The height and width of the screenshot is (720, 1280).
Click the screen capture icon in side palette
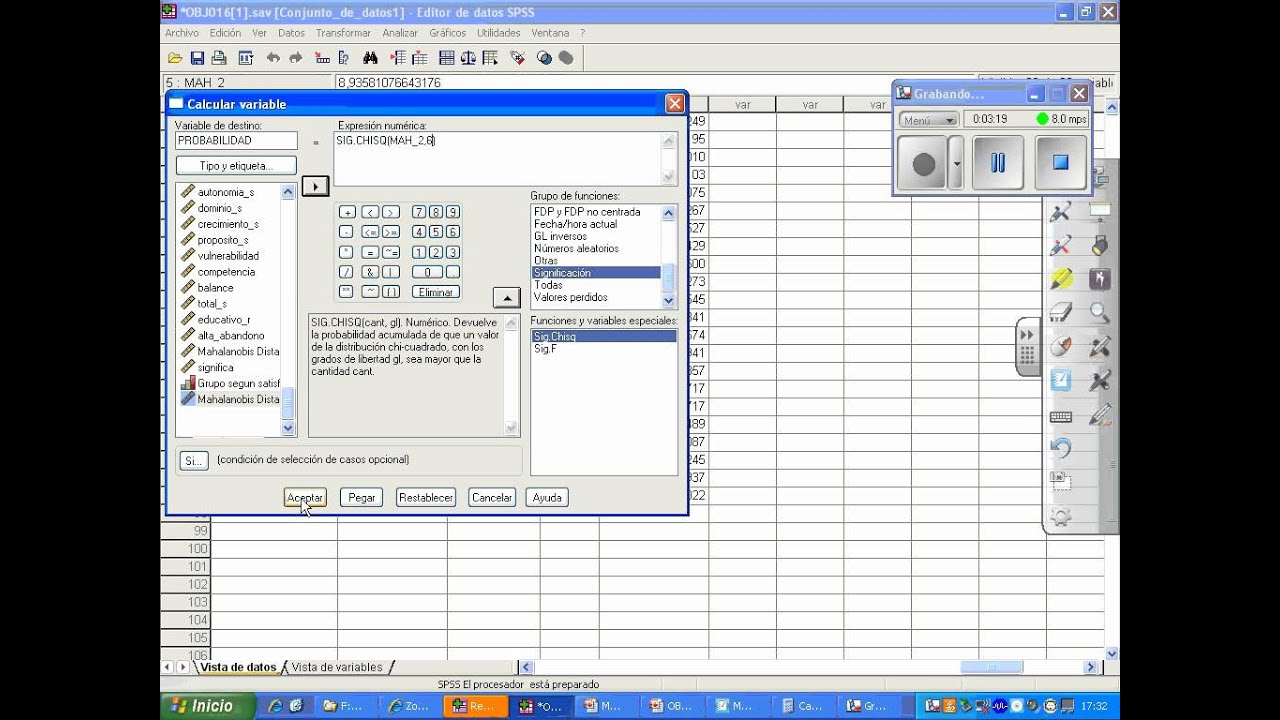[x=1061, y=482]
